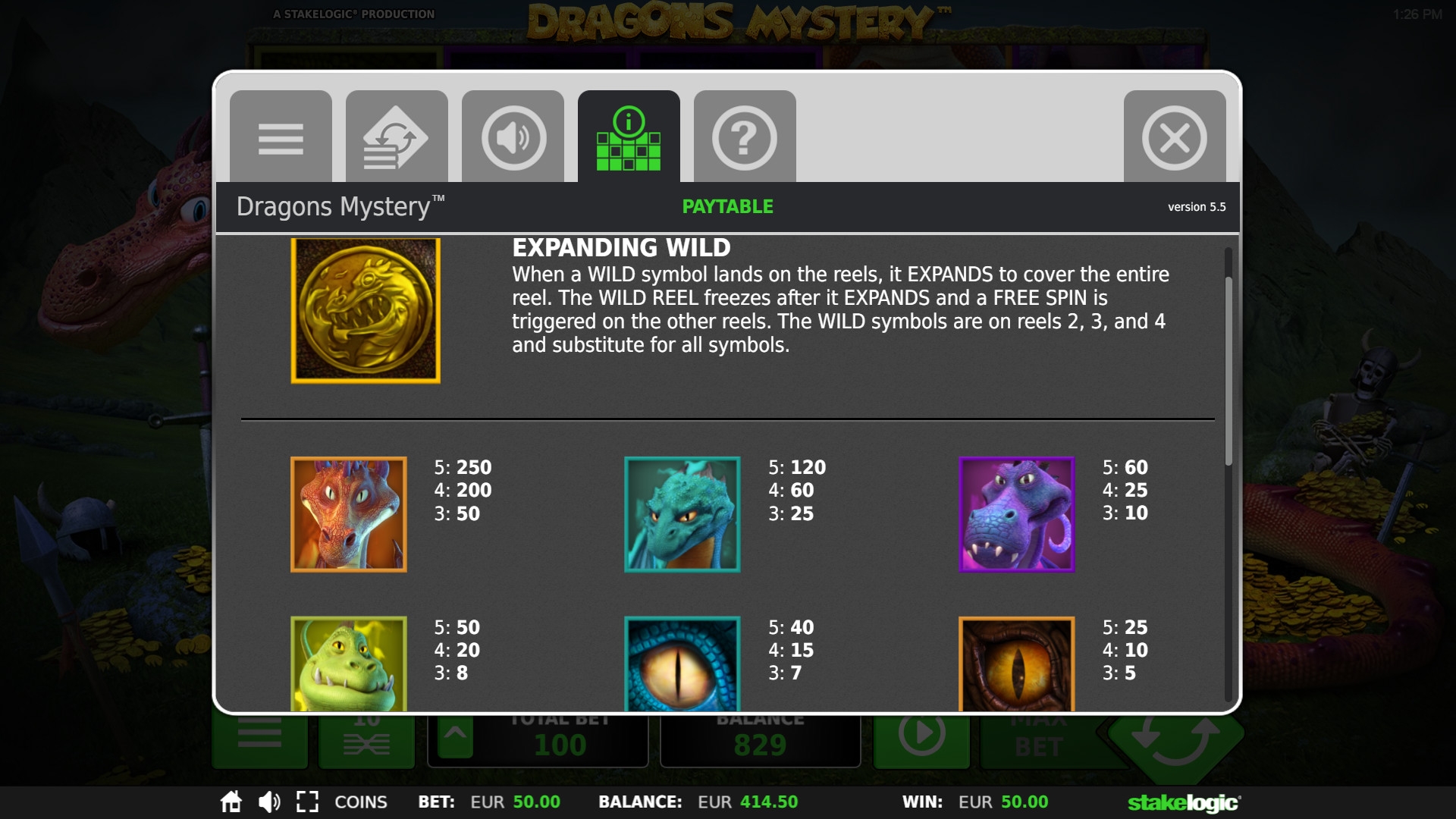Click the gold dragon coin wild symbol
The height and width of the screenshot is (819, 1456).
tap(366, 310)
